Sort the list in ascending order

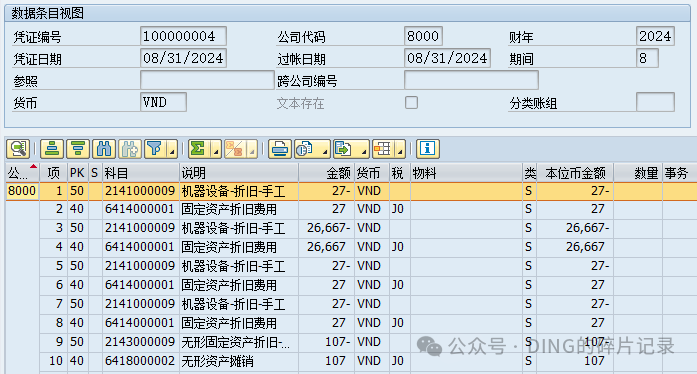pos(52,149)
